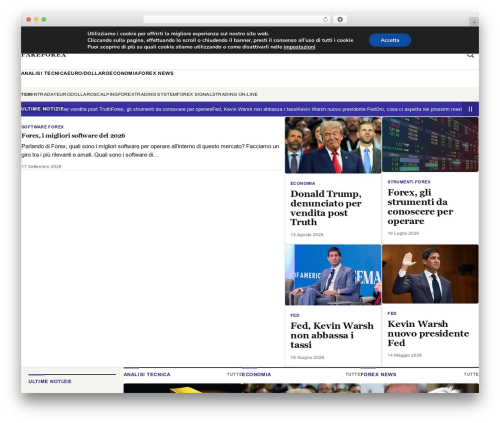The width and height of the screenshot is (500, 423).
Task: Open the Strumenti Forex category label
Action: [409, 182]
